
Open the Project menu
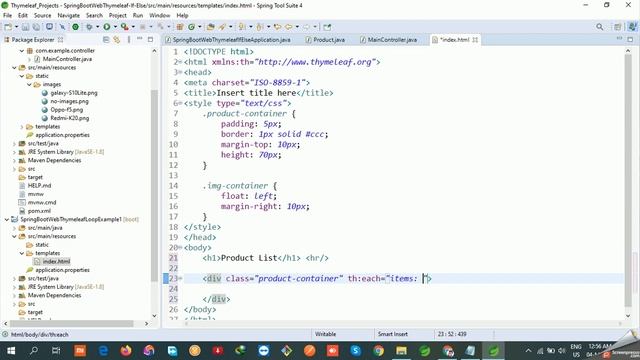pyautogui.click(x=118, y=15)
